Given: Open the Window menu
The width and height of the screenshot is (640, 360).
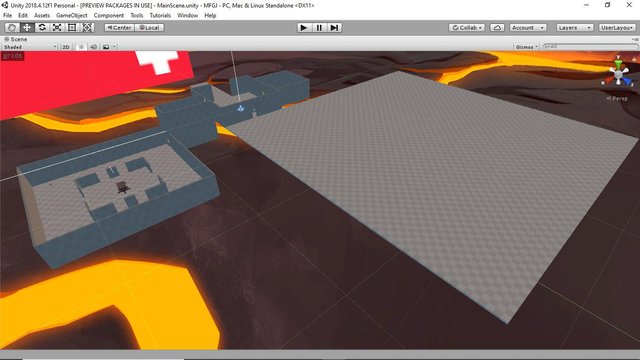Looking at the screenshot, I should [x=187, y=16].
